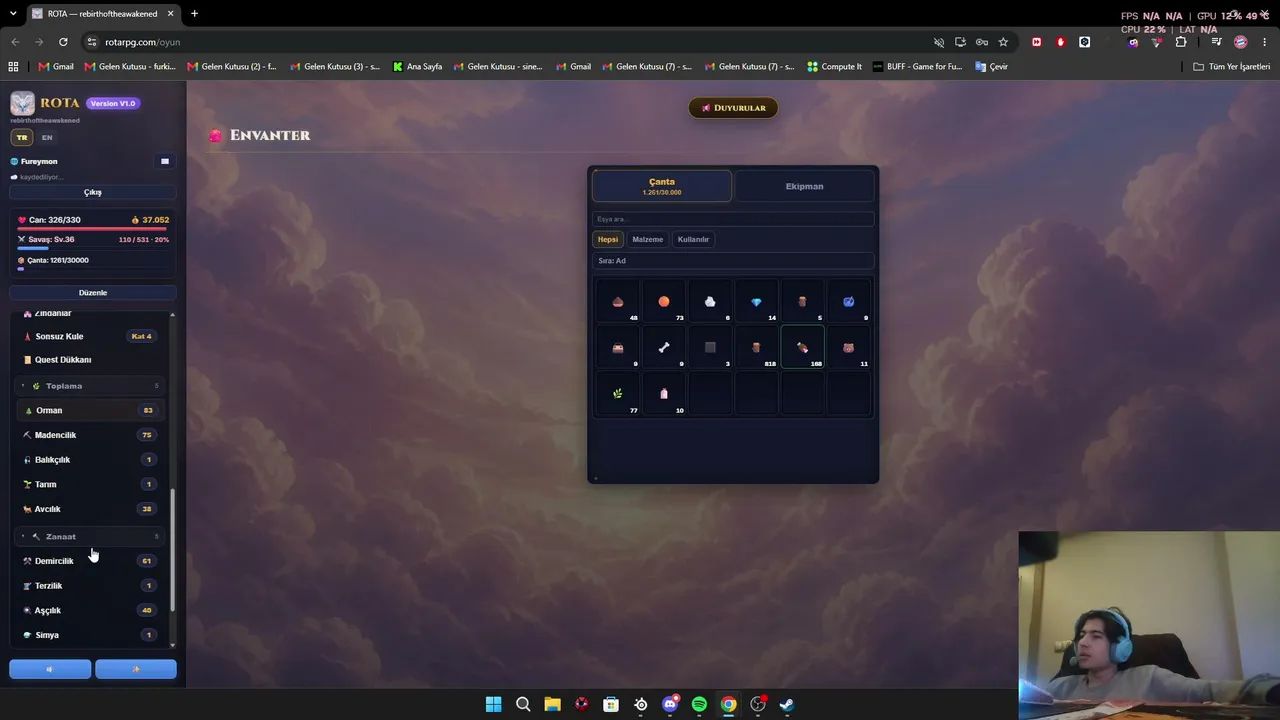The image size is (1280, 720).
Task: Open the Madencilik skill
Action: pos(90,435)
